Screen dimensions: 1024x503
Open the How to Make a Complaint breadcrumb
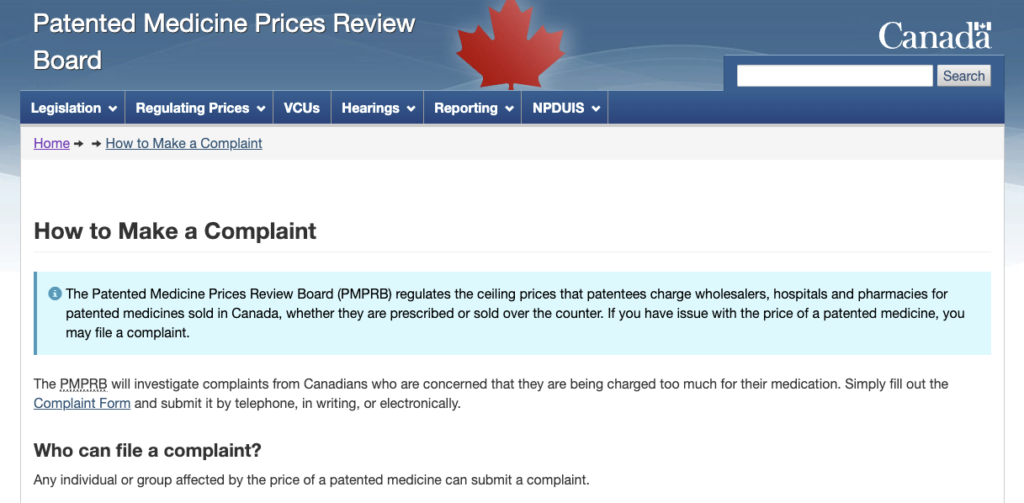184,143
